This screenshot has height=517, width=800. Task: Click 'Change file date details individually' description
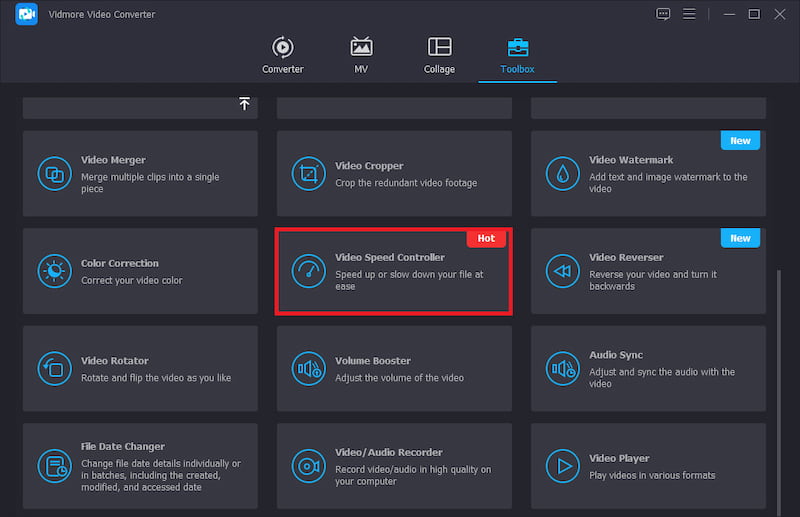pos(161,475)
